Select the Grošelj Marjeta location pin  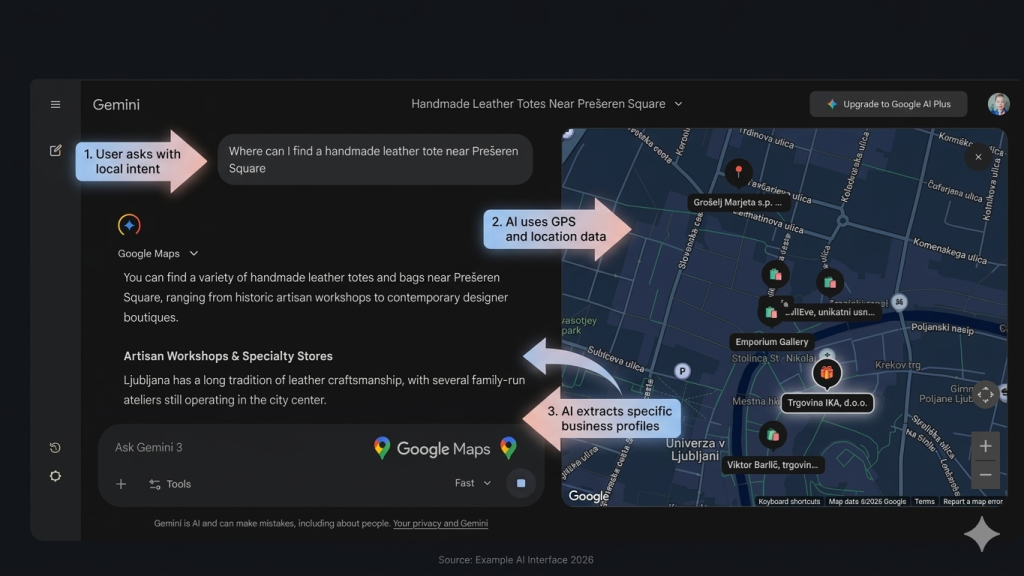pyautogui.click(x=738, y=173)
